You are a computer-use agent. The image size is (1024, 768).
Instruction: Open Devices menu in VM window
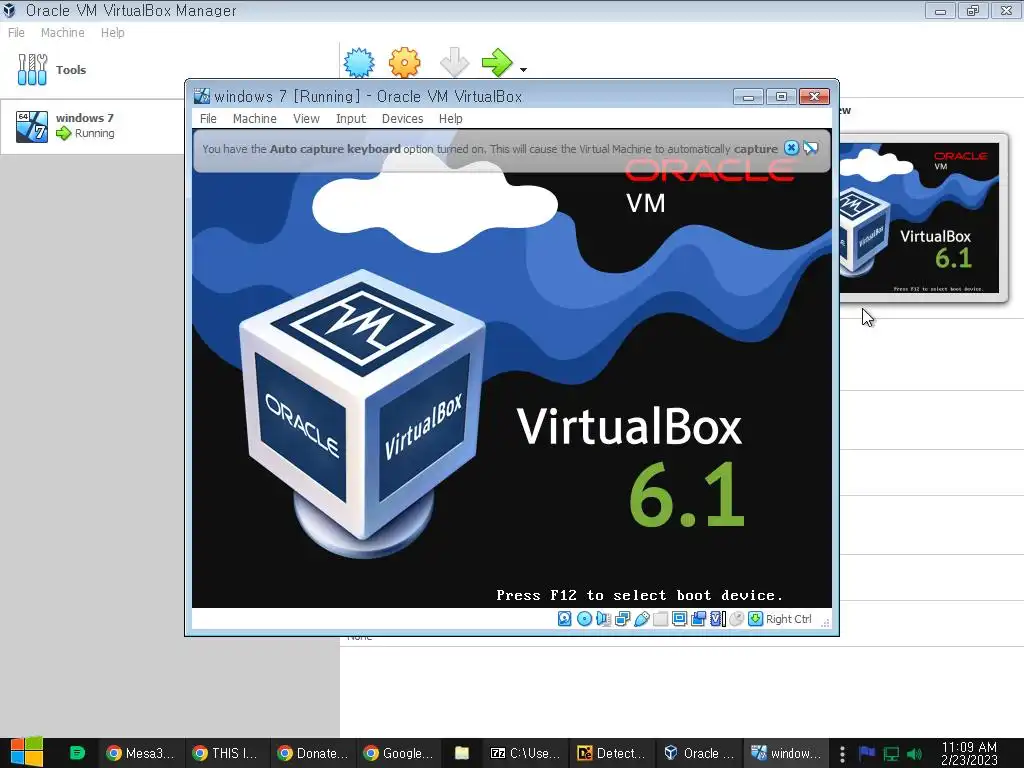click(x=402, y=118)
